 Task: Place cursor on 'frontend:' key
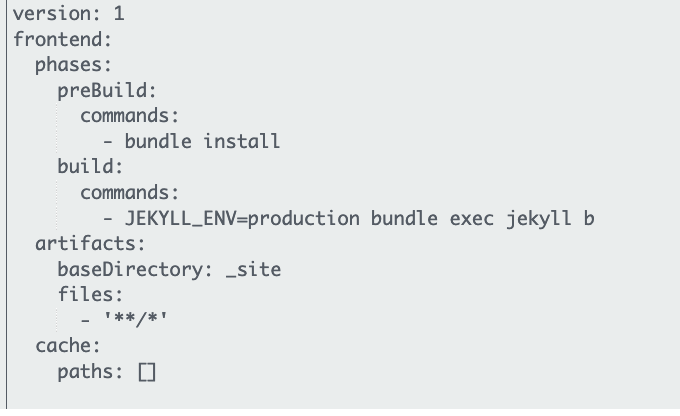(62, 39)
